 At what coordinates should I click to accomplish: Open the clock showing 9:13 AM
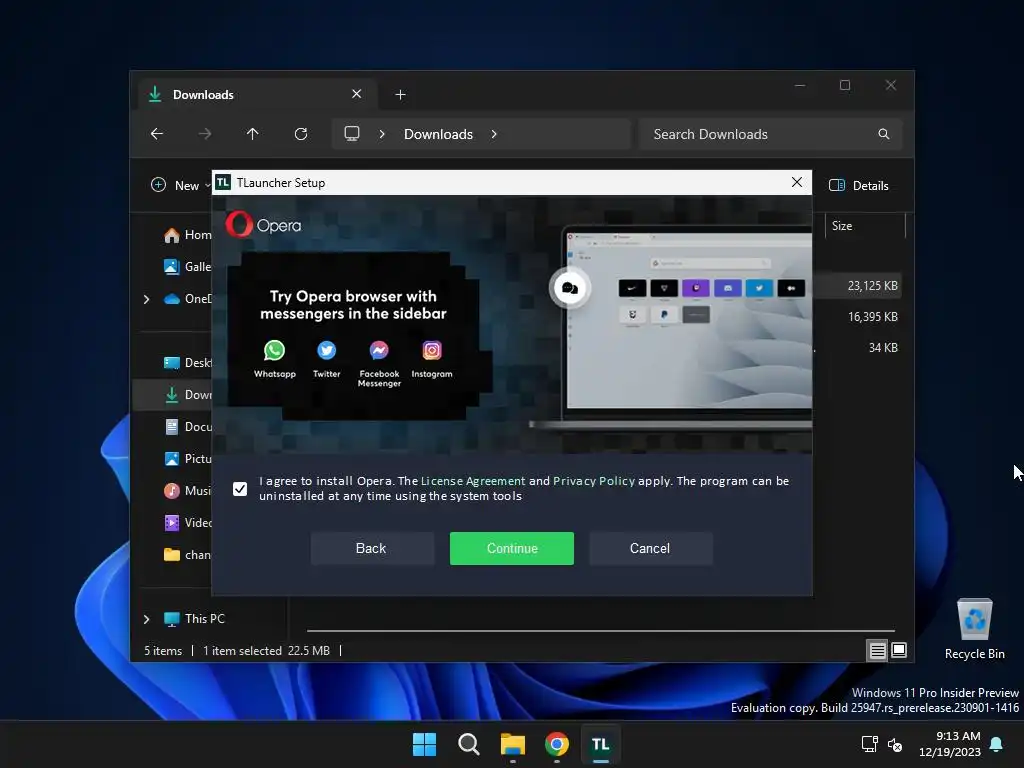point(950,744)
